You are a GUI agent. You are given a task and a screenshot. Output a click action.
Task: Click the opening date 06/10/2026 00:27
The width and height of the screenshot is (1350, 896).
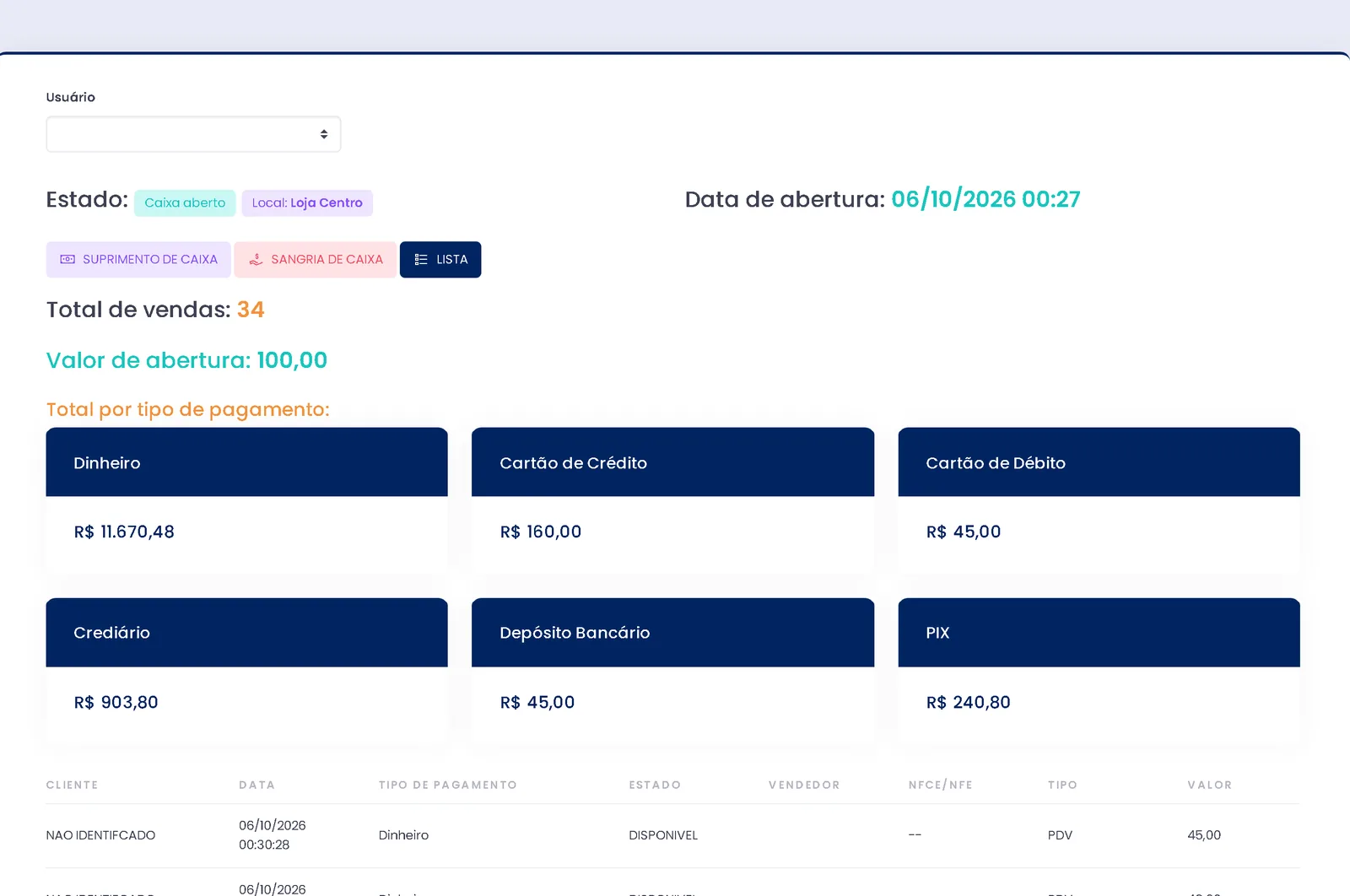(x=985, y=200)
